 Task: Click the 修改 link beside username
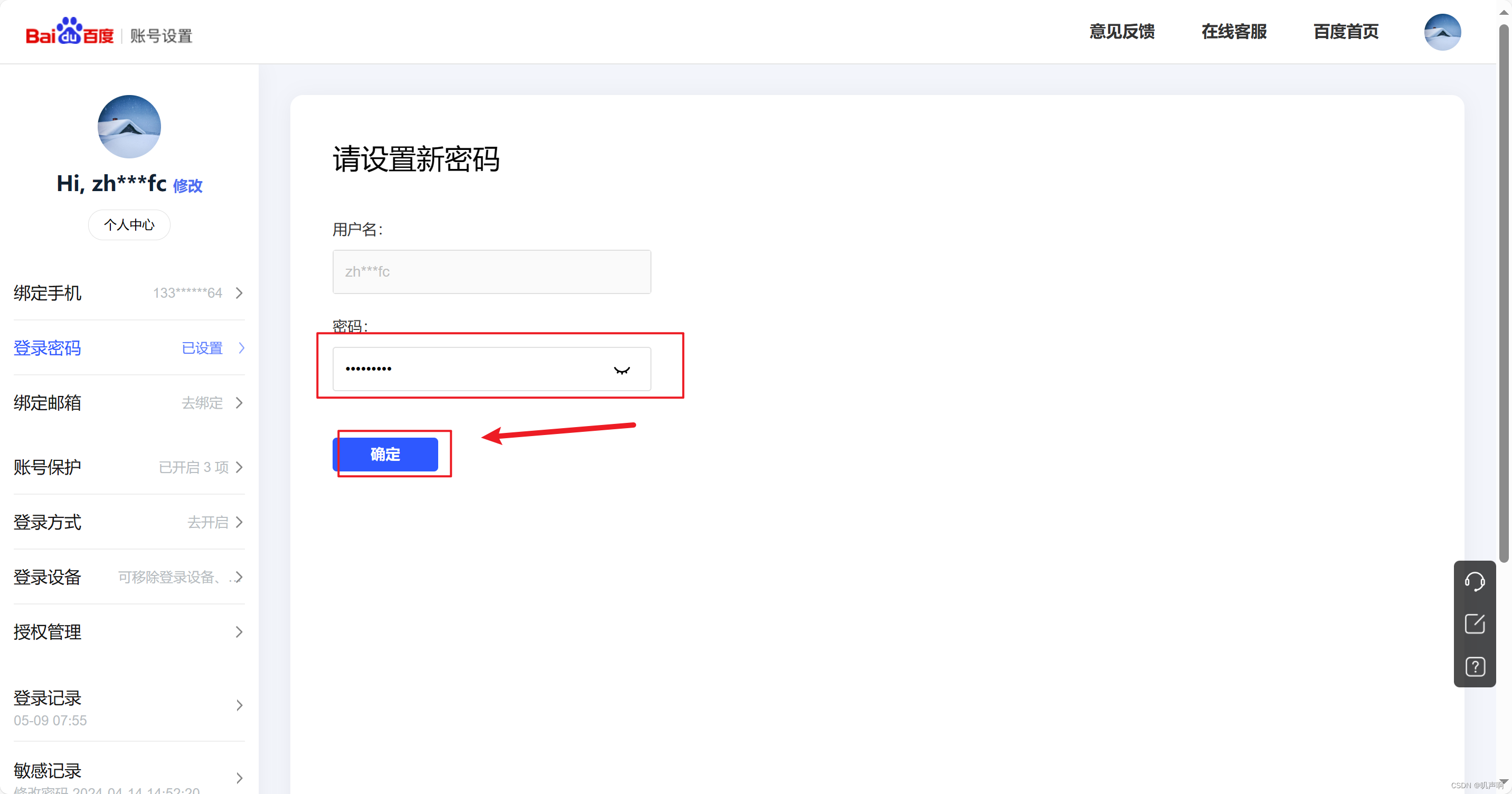pyautogui.click(x=187, y=186)
